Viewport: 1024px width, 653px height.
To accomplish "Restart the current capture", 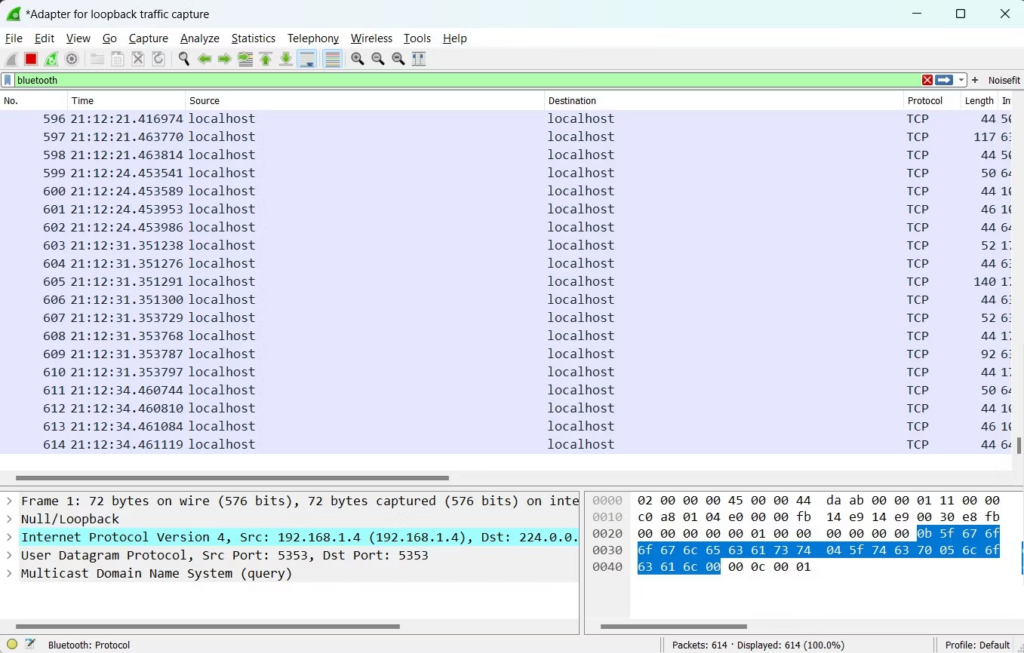I will click(x=51, y=59).
